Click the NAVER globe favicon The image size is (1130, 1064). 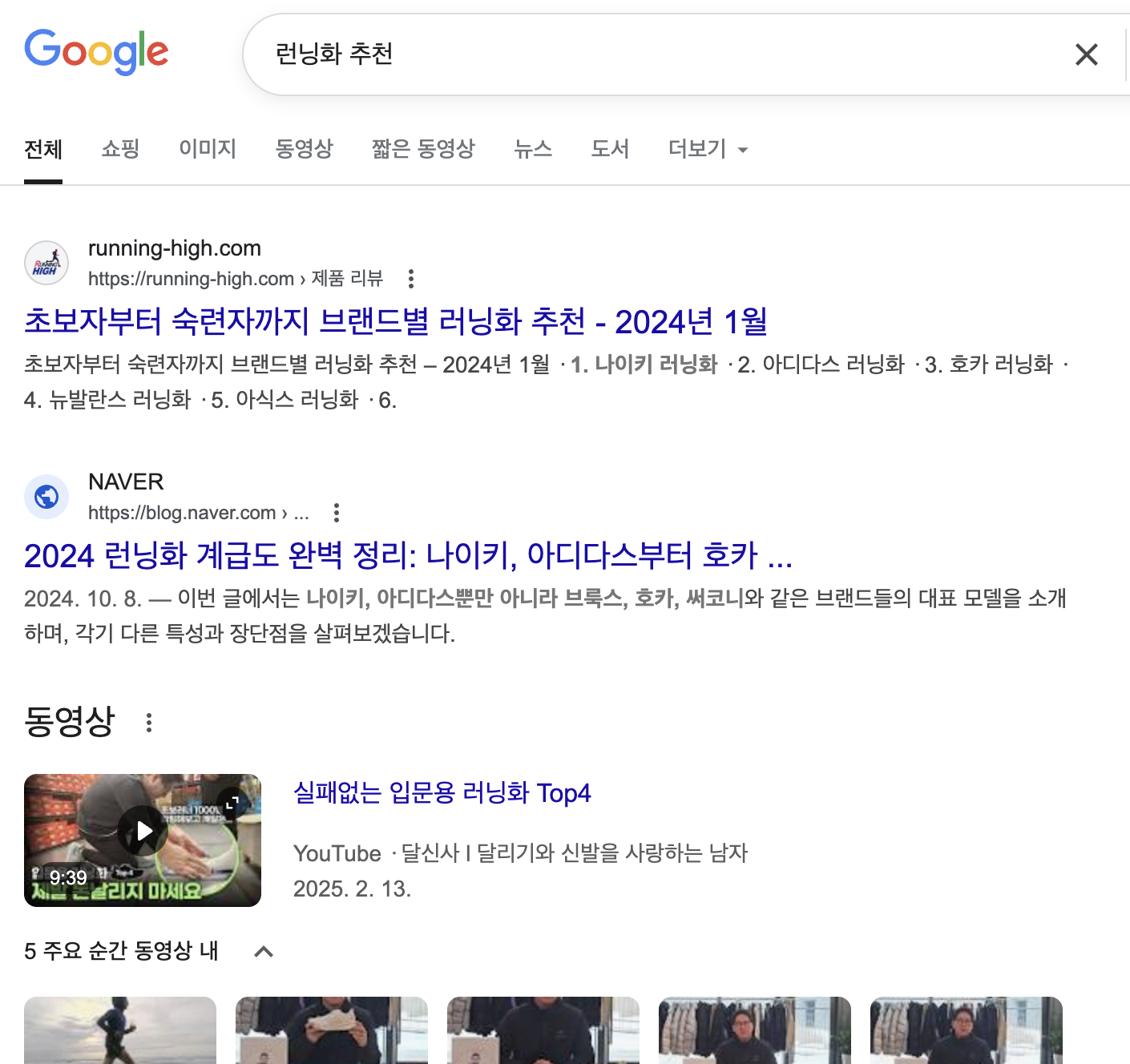pos(46,497)
